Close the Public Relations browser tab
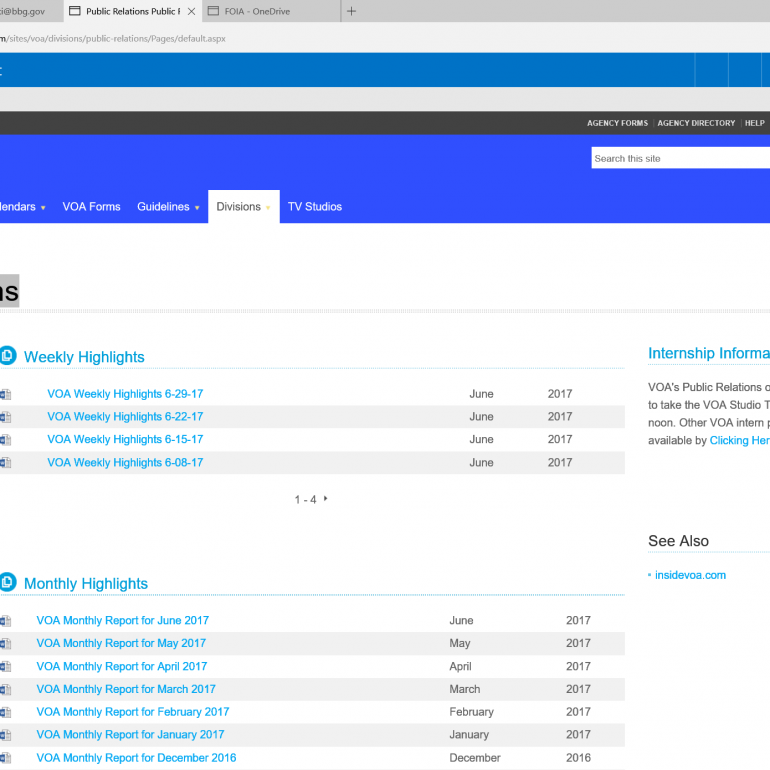Viewport: 770px width, 770px height. pyautogui.click(x=192, y=11)
